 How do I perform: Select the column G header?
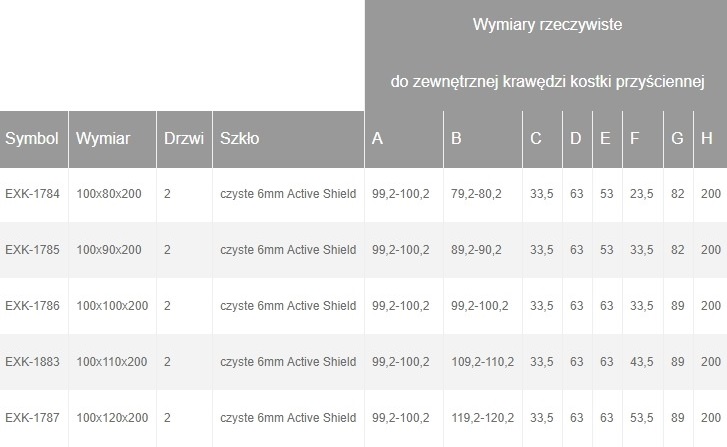(x=677, y=139)
